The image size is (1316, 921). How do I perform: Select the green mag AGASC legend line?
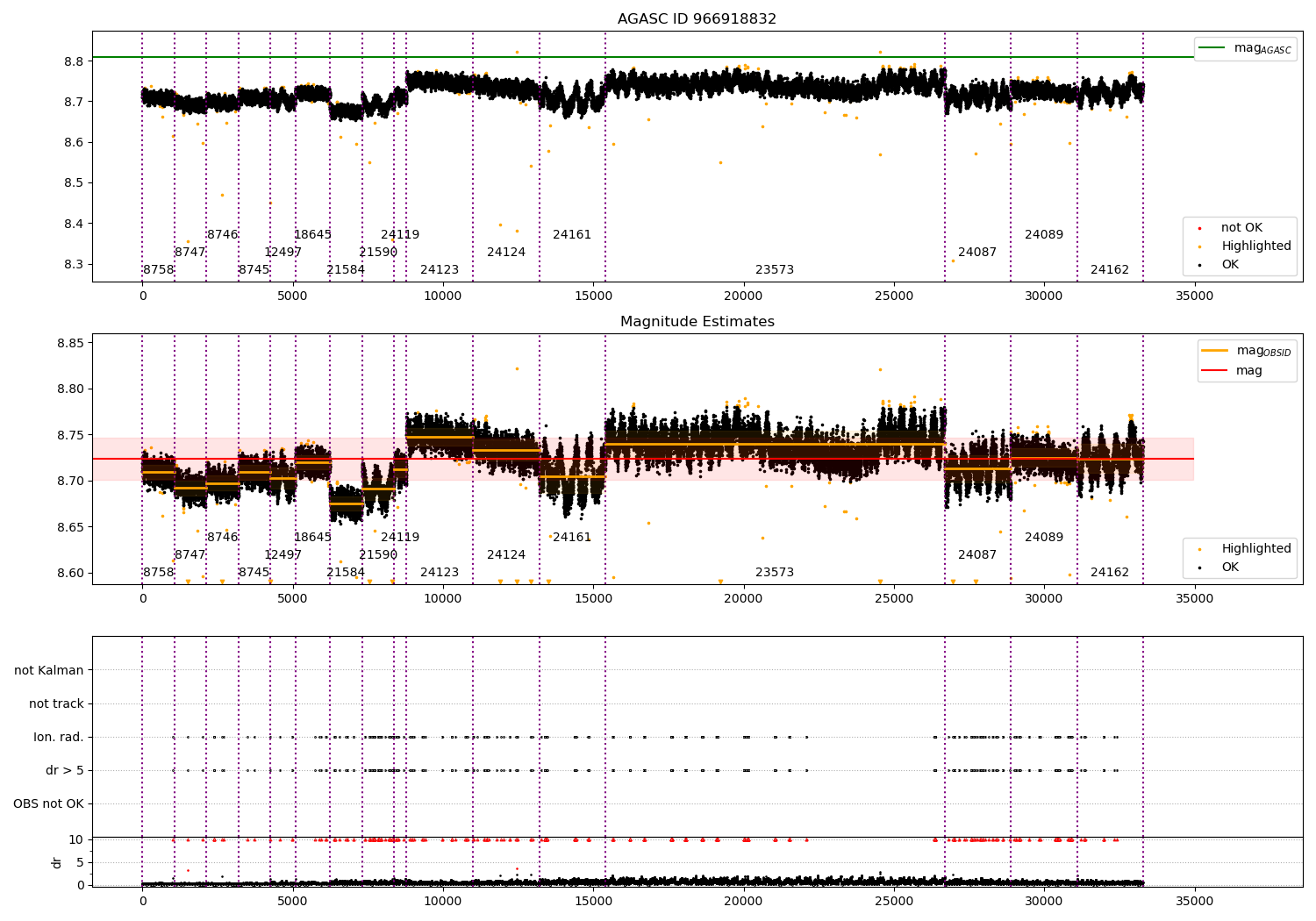1212,48
